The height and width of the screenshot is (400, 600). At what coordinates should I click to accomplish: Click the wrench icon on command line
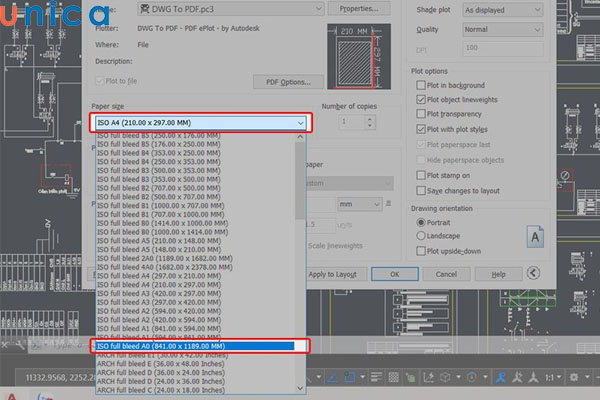click(20, 346)
